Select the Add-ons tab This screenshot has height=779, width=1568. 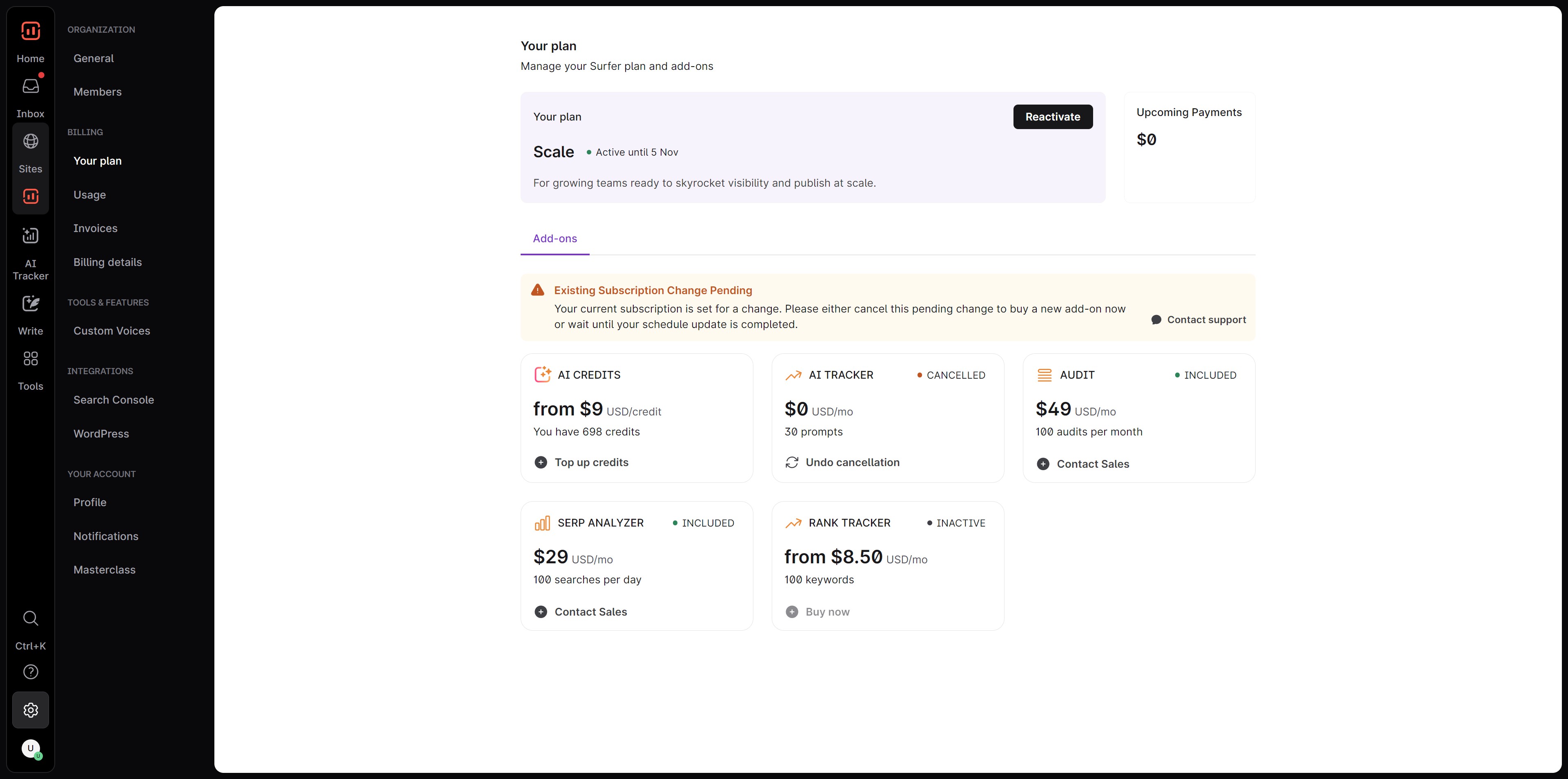555,239
